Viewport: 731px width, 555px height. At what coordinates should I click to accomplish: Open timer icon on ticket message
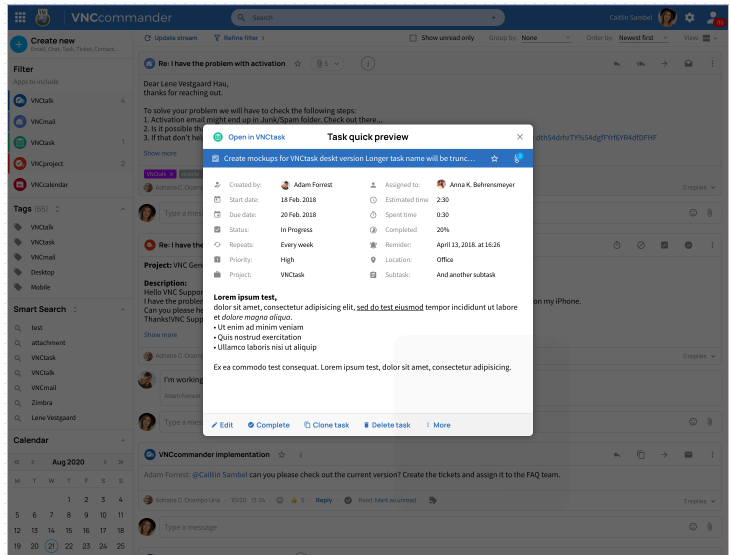(617, 245)
